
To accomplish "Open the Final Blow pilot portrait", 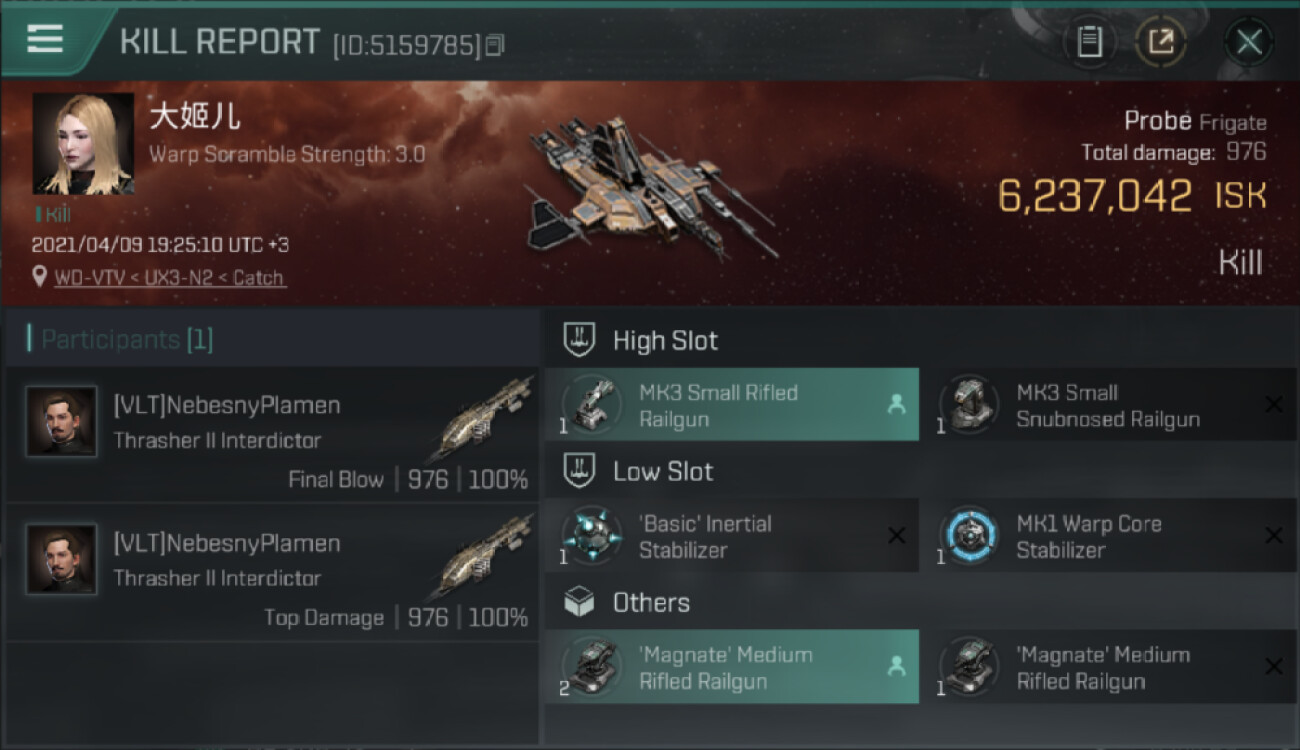I will click(x=62, y=422).
